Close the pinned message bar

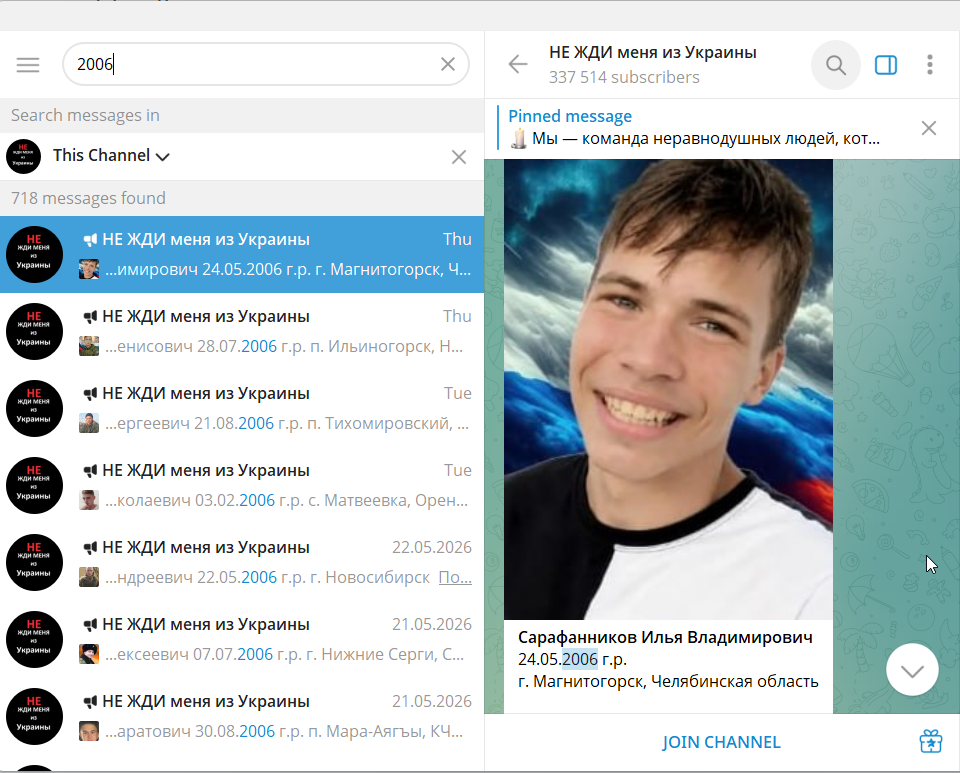(x=929, y=128)
